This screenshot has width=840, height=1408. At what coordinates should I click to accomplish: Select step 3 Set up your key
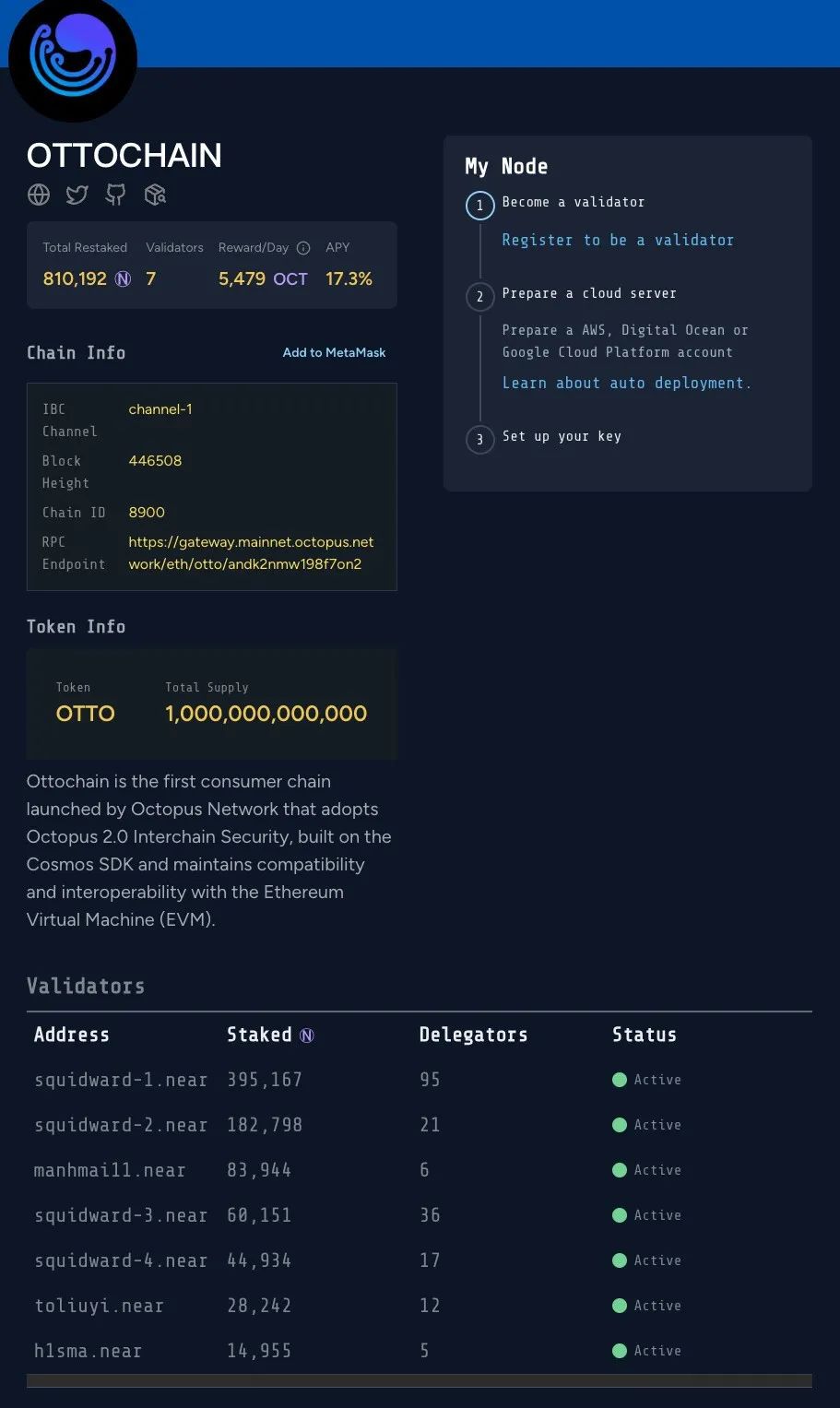[x=562, y=436]
